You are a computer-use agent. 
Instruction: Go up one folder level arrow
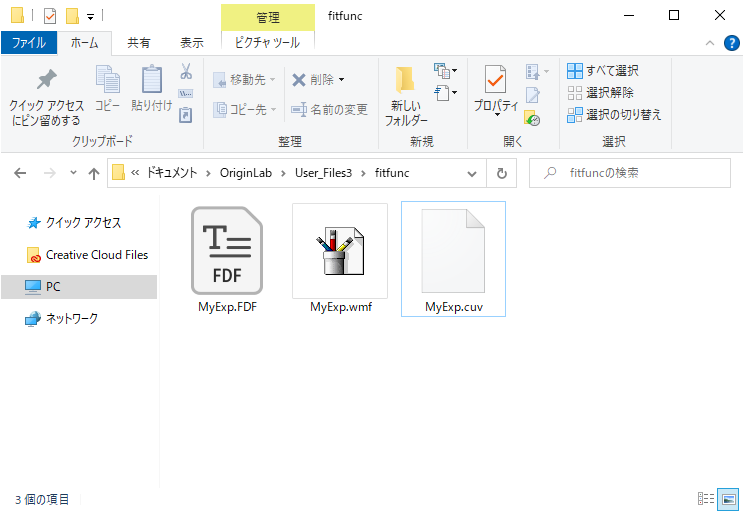(94, 174)
